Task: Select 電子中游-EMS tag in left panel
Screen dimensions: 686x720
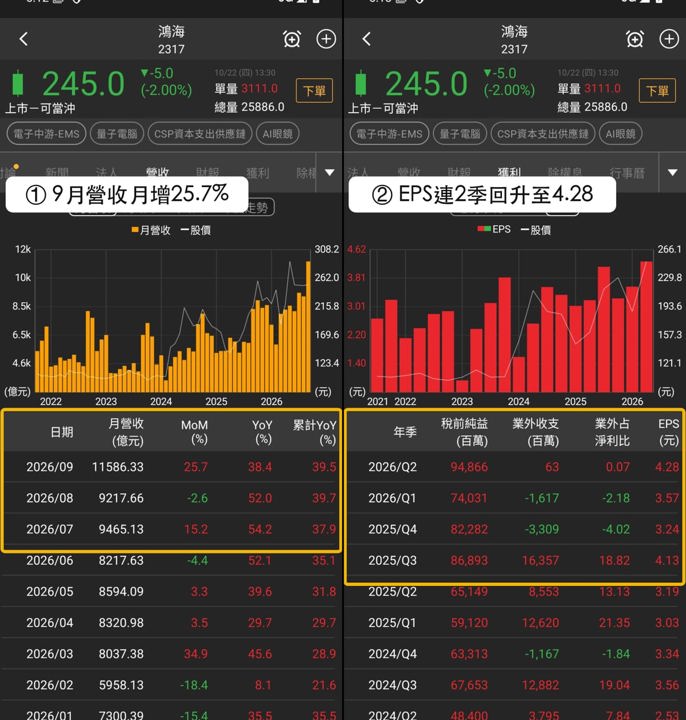Action: point(46,134)
